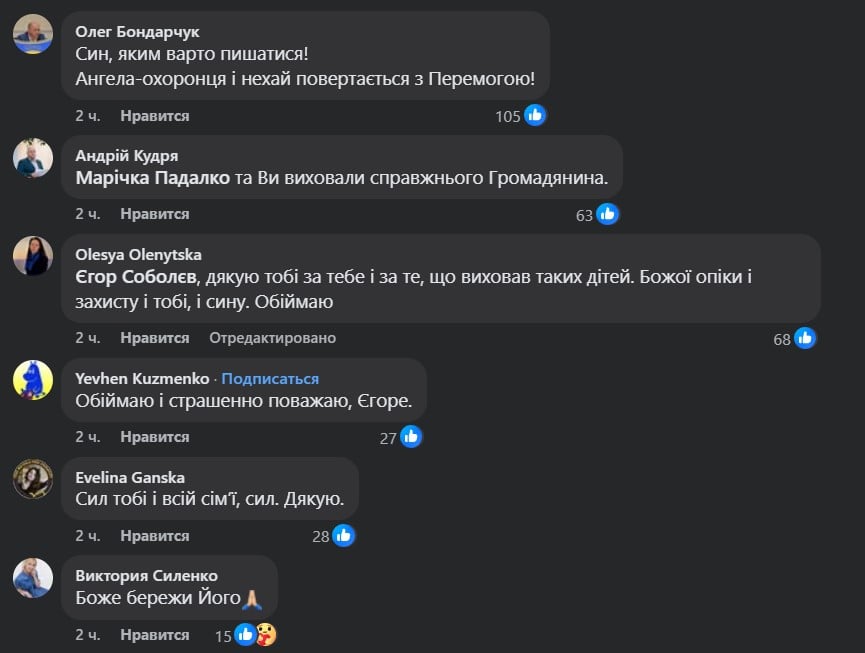
Task: Click Нравится under Viktoria Silenko's comment
Action: coord(156,634)
